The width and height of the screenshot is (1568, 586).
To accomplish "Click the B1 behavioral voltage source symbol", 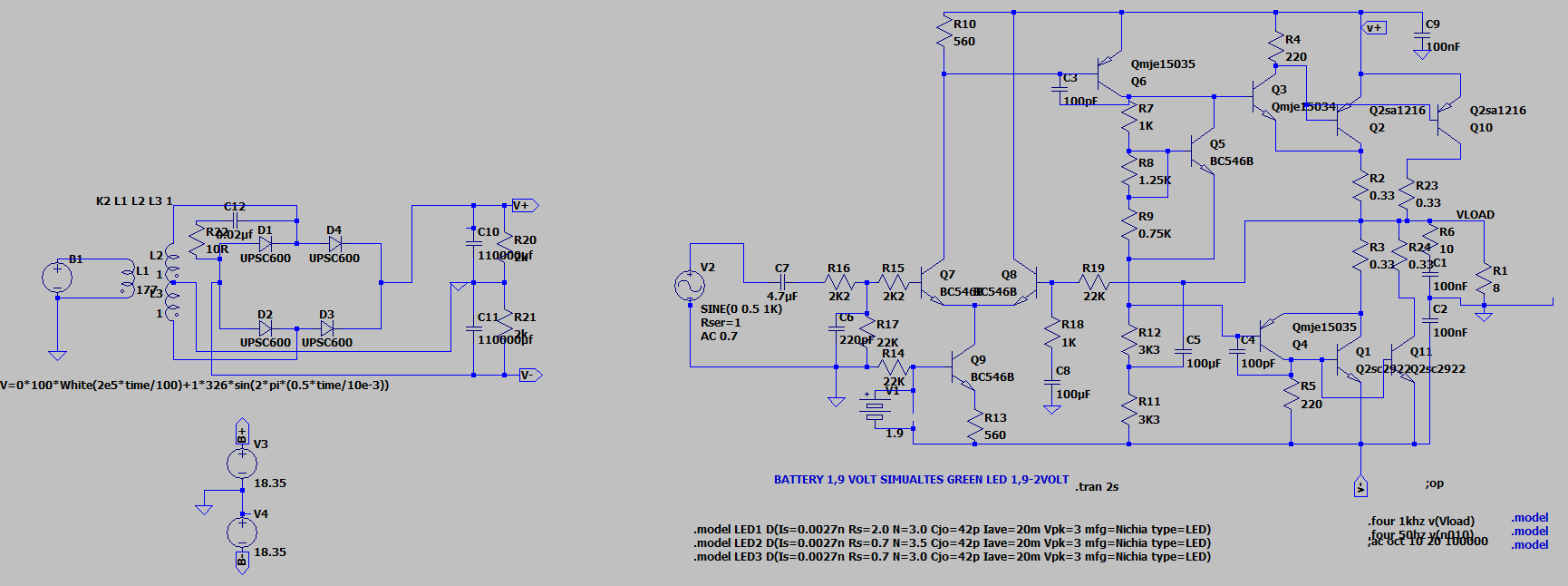I will pos(57,277).
